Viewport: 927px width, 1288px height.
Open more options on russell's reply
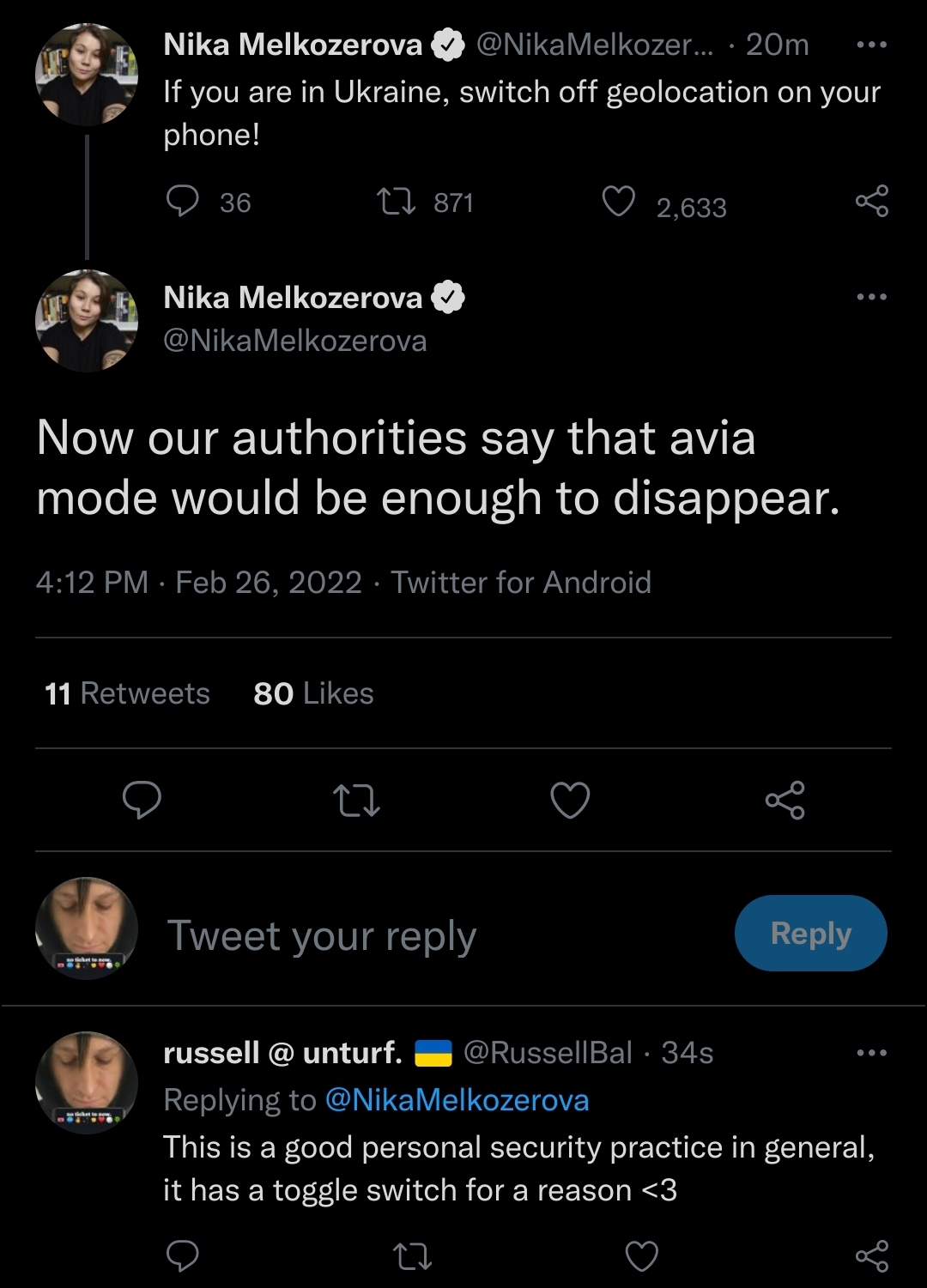[871, 1053]
